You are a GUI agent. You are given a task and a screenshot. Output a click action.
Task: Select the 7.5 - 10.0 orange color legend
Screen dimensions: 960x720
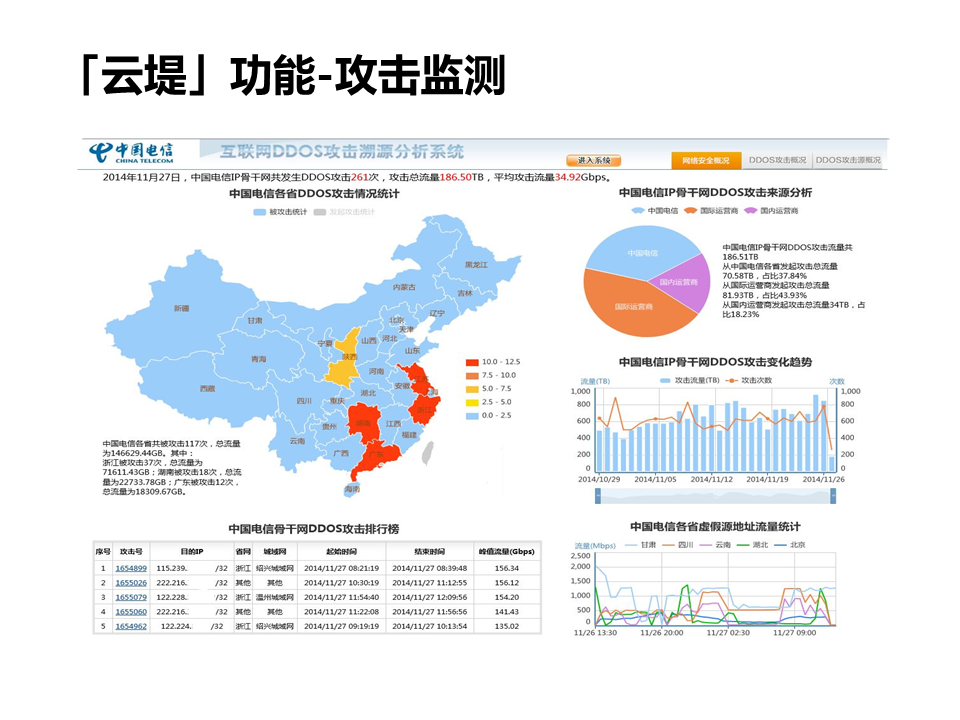coord(491,375)
